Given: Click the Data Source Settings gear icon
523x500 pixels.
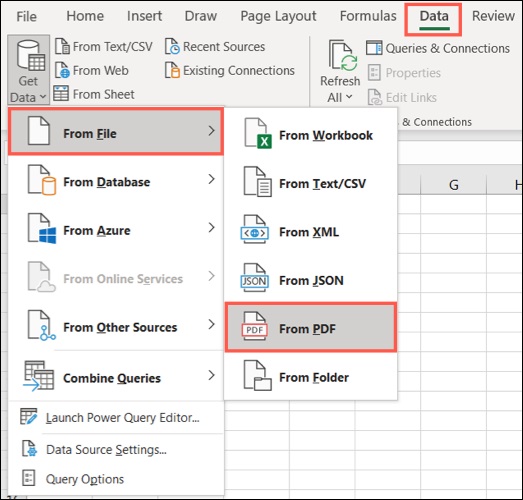Looking at the screenshot, I should (x=29, y=448).
